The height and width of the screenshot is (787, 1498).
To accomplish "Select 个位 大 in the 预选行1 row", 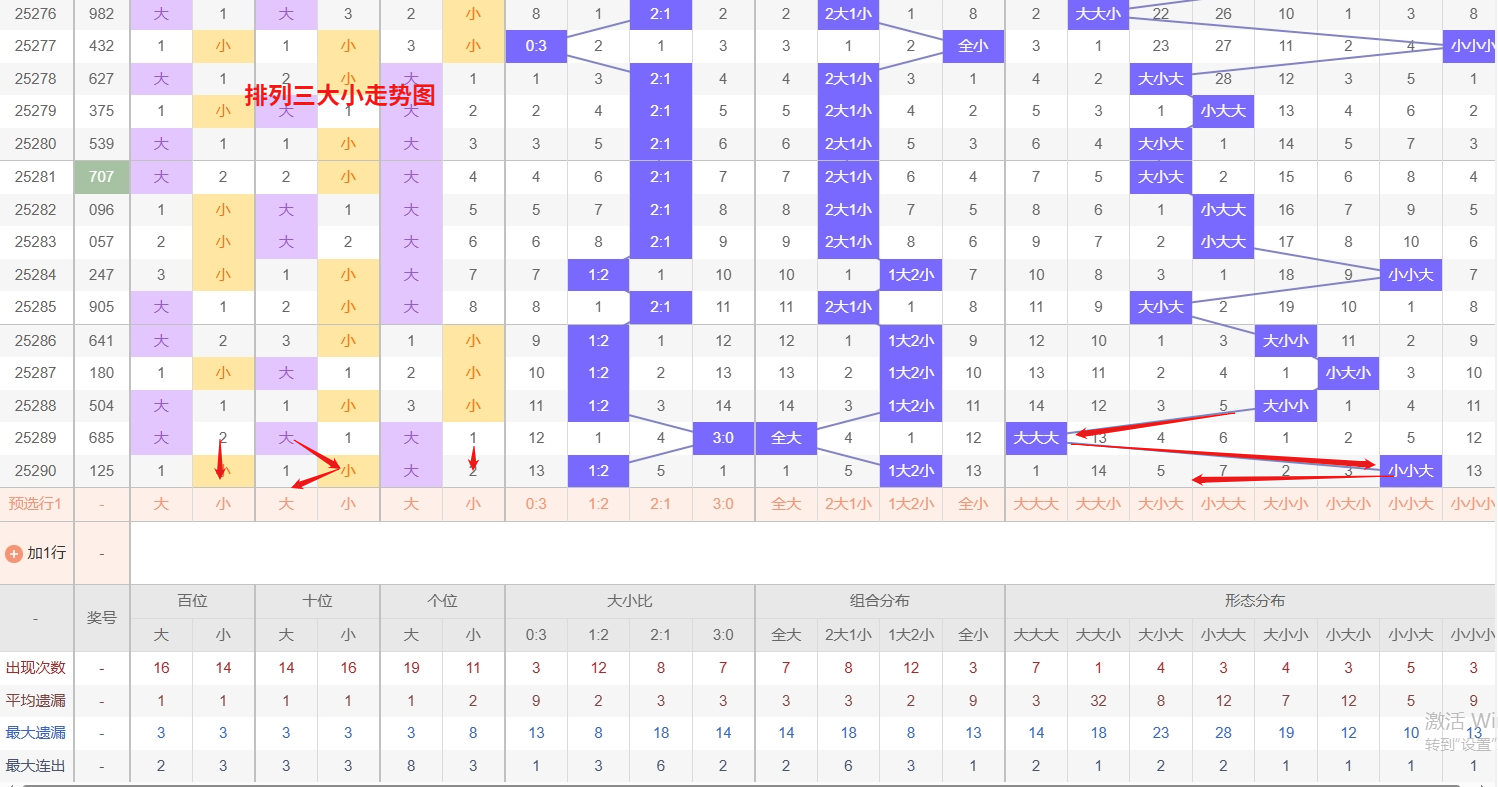I will point(411,504).
